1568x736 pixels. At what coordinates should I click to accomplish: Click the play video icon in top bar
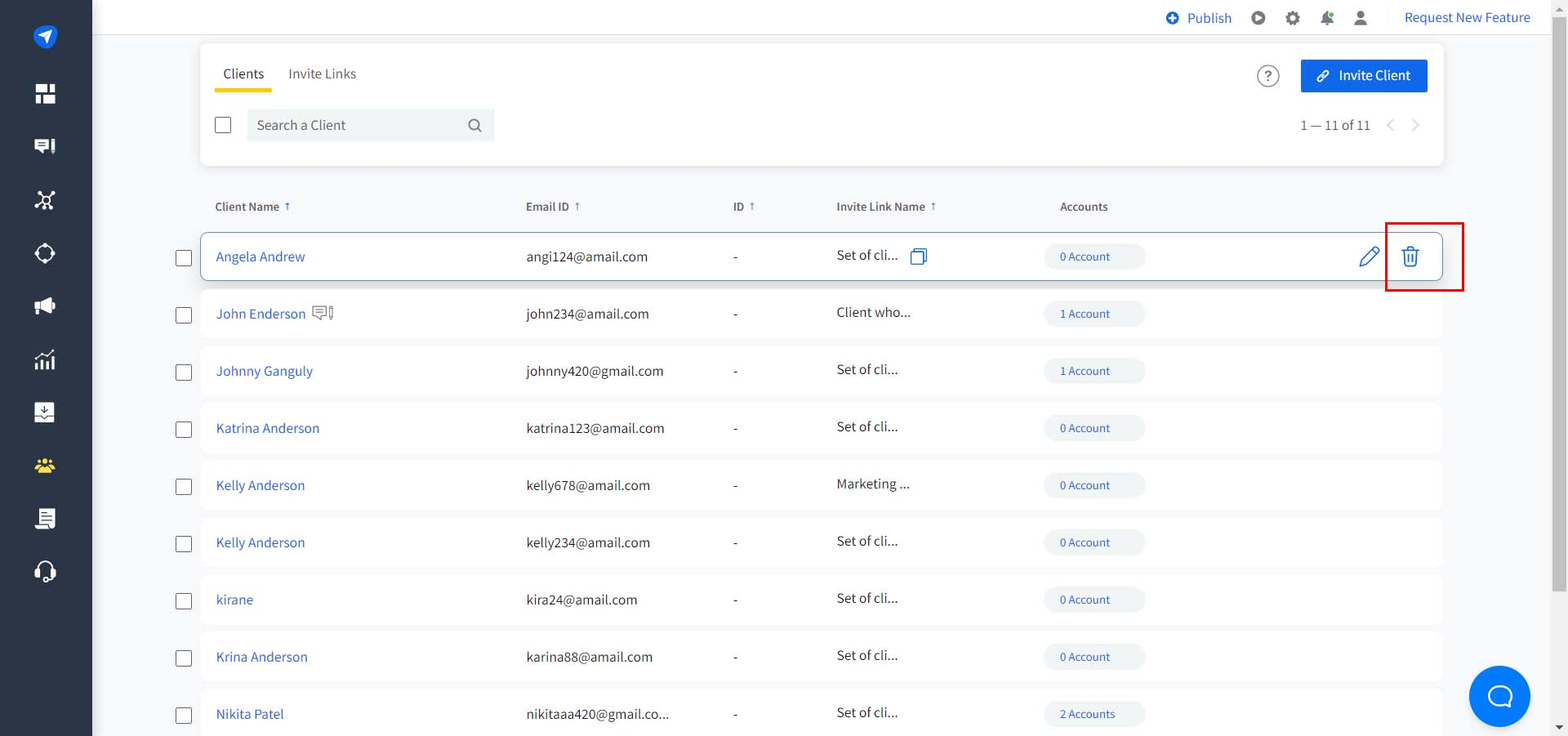tap(1258, 18)
